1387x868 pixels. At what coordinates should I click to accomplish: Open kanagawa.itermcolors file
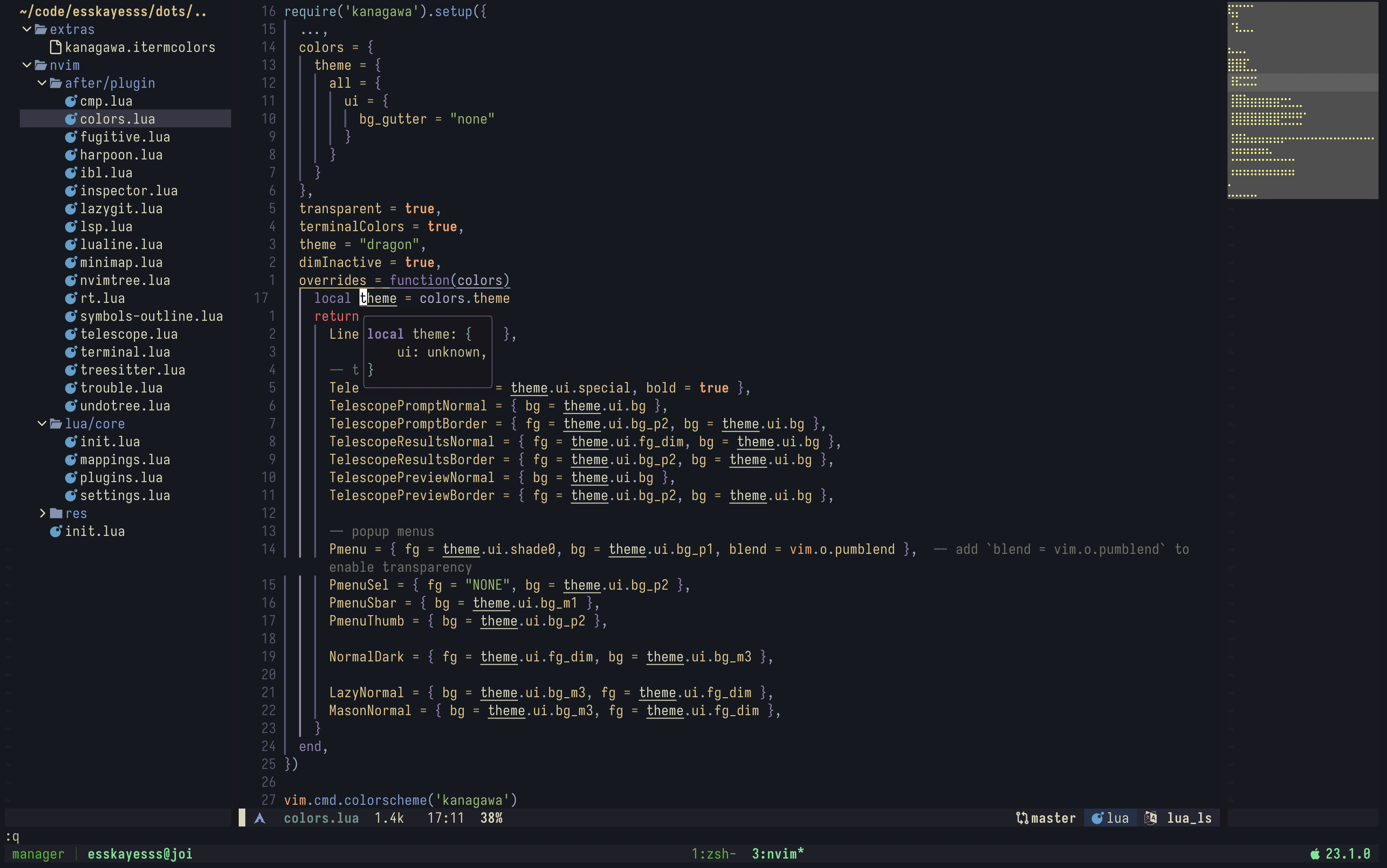(x=140, y=47)
